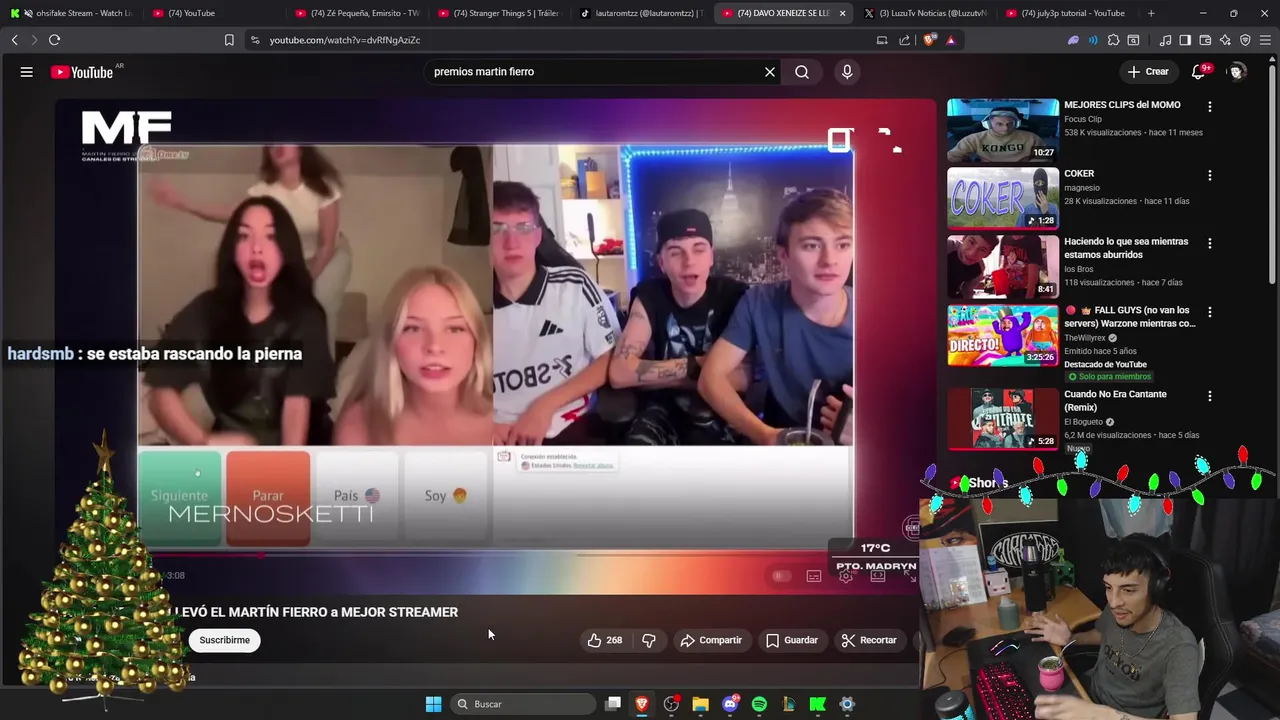Image resolution: width=1280 pixels, height=720 pixels.
Task: Open three-dot menu for FALL GUYS video
Action: [1210, 312]
